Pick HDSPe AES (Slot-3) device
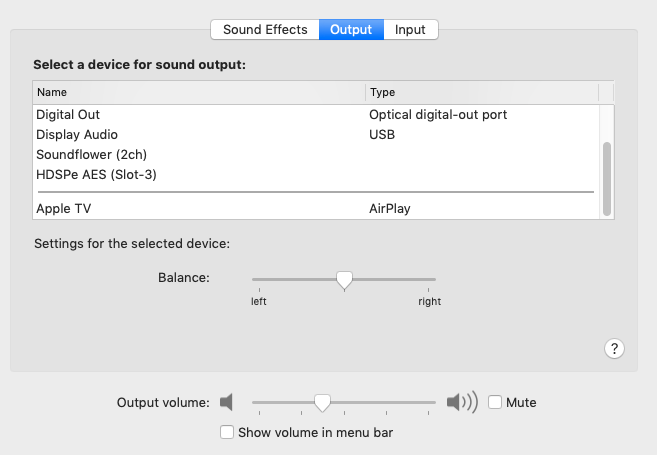 [x=96, y=174]
